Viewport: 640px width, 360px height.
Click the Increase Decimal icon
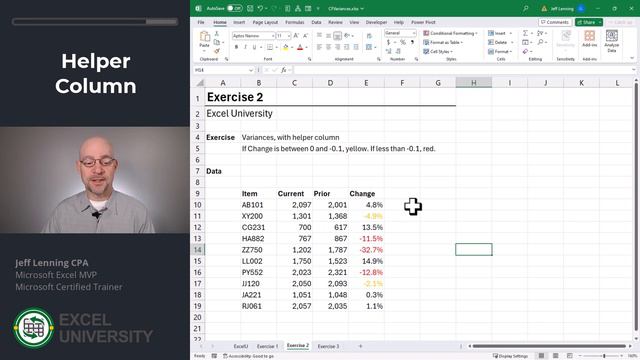[x=389, y=51]
